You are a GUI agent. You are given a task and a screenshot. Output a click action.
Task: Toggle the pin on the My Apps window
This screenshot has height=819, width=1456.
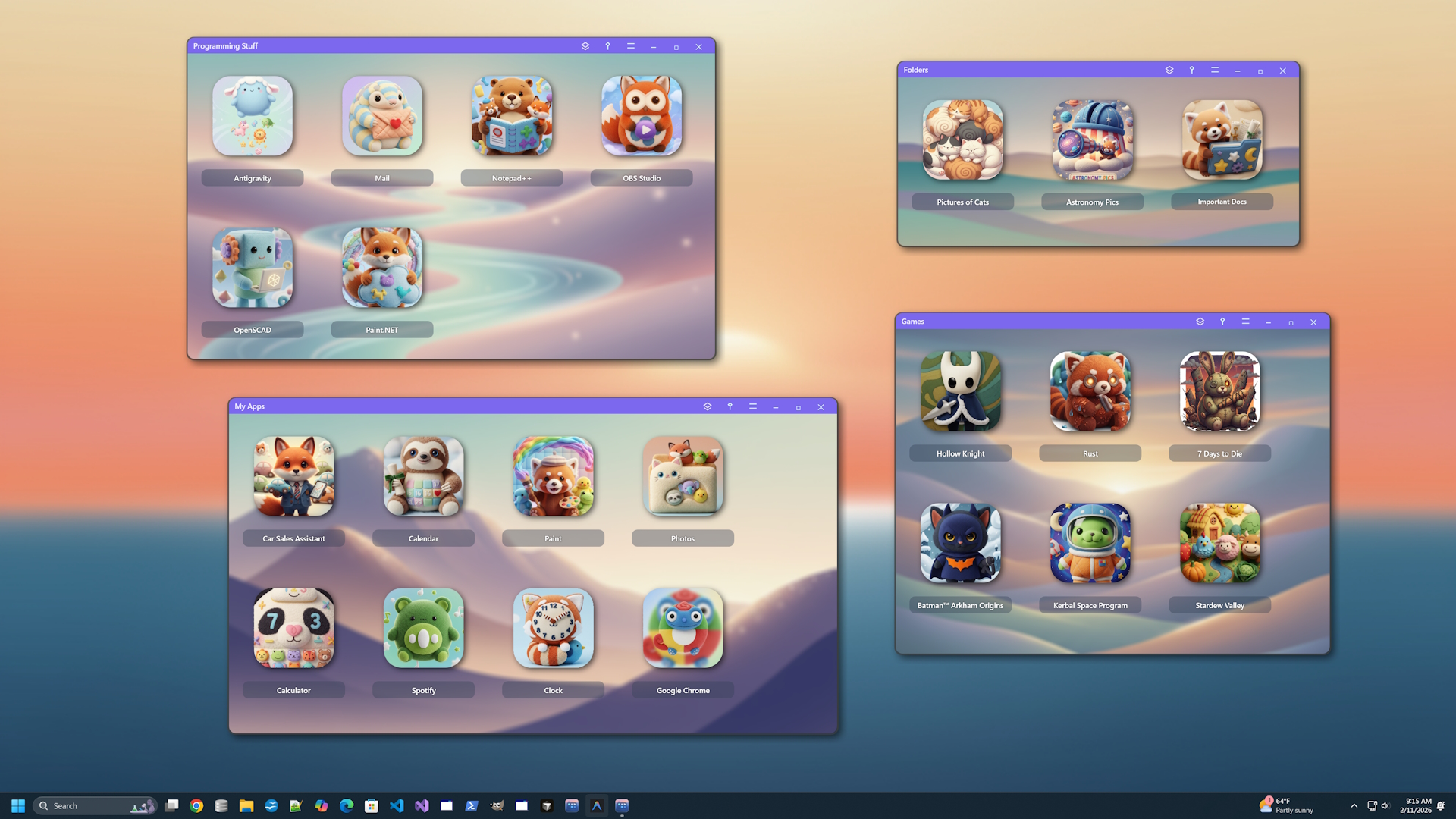730,406
